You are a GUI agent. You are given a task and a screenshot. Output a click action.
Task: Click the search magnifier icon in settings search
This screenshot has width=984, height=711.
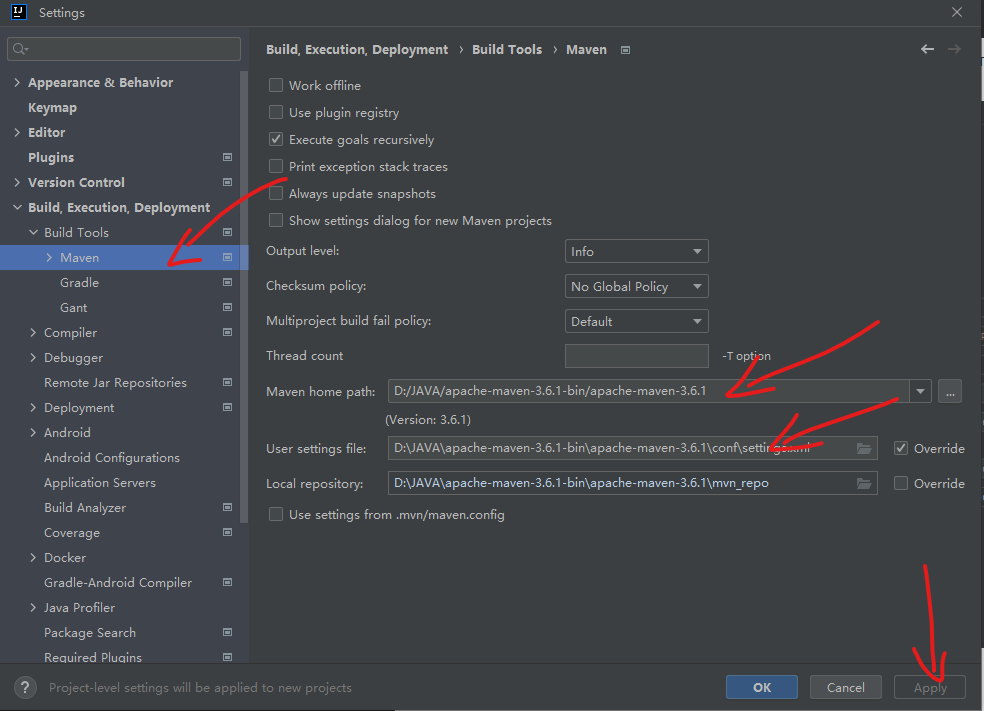20,49
